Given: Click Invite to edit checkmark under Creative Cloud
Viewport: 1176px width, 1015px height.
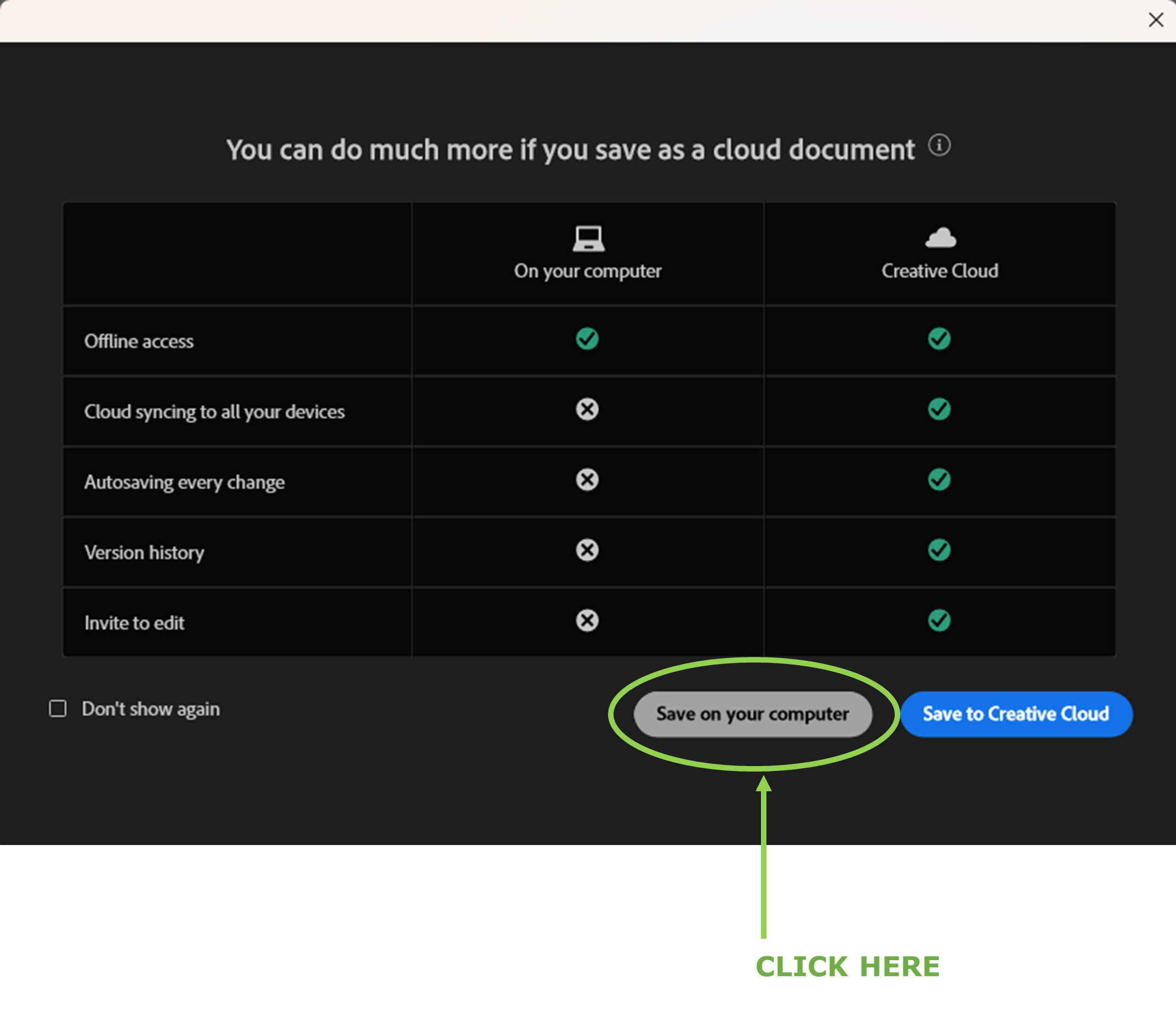Looking at the screenshot, I should pos(939,621).
